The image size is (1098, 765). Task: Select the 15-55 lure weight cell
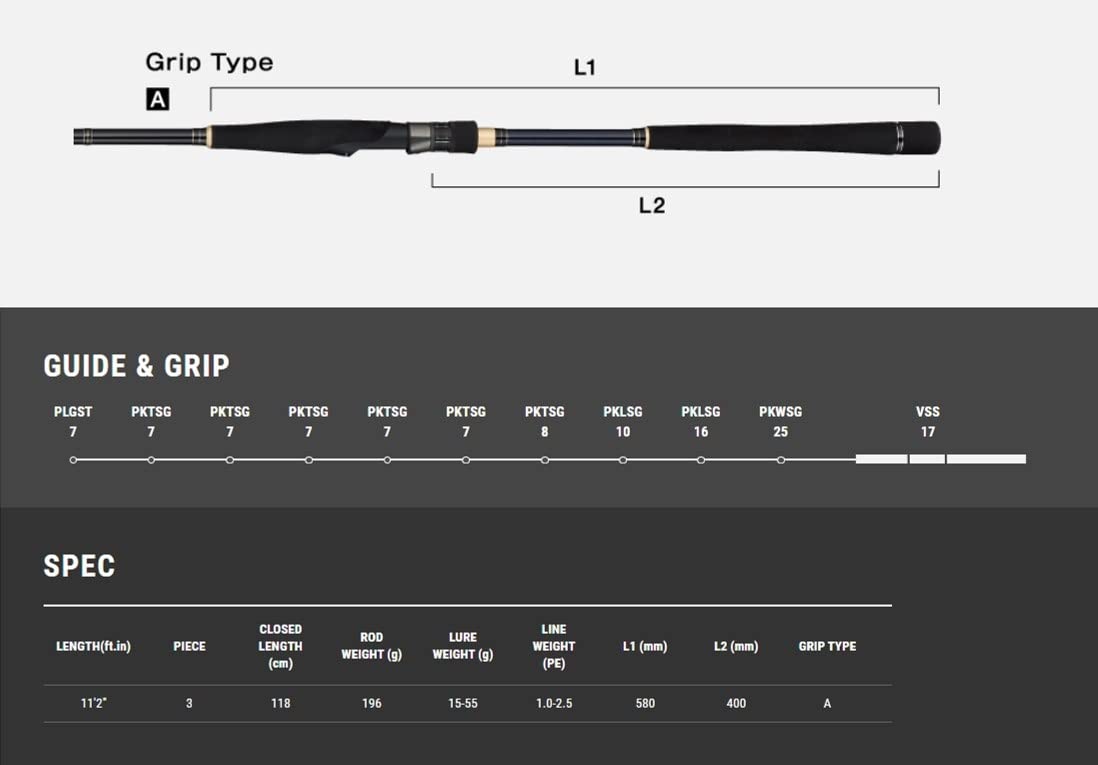click(463, 703)
